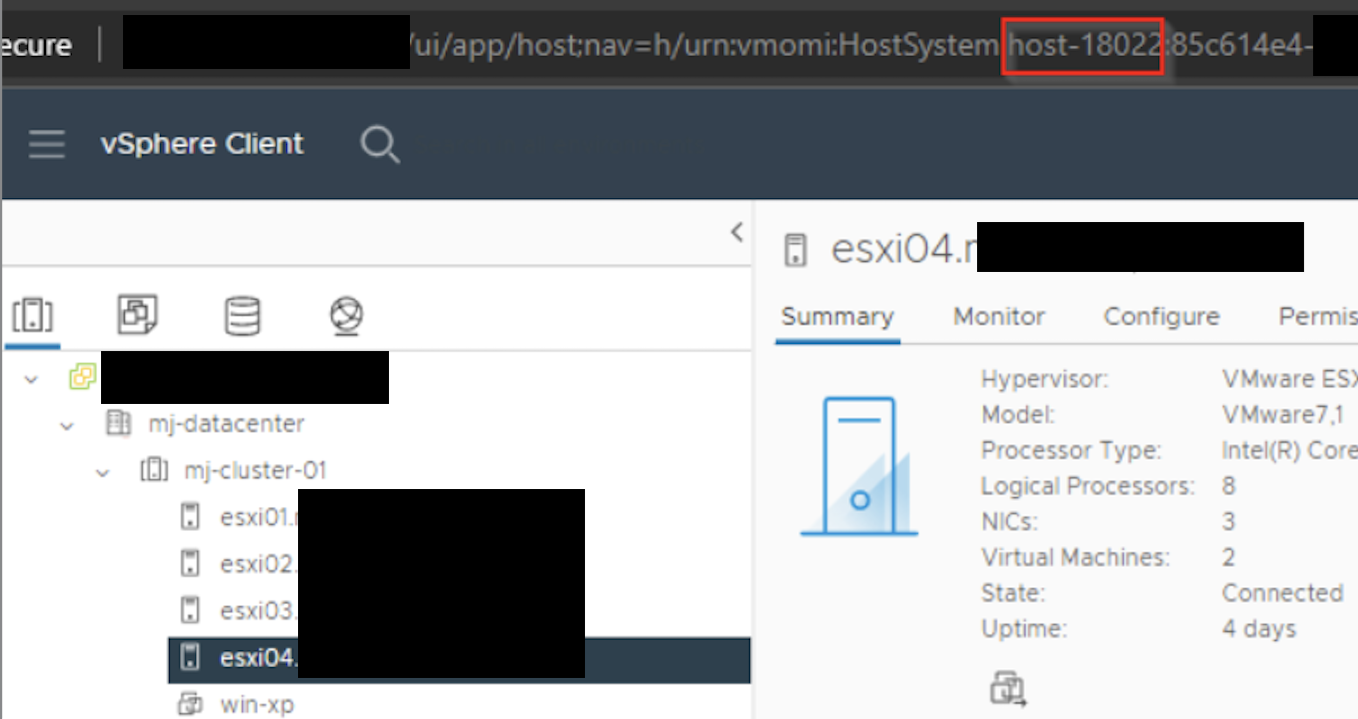Click the esxi04 host icon in tree

click(189, 657)
